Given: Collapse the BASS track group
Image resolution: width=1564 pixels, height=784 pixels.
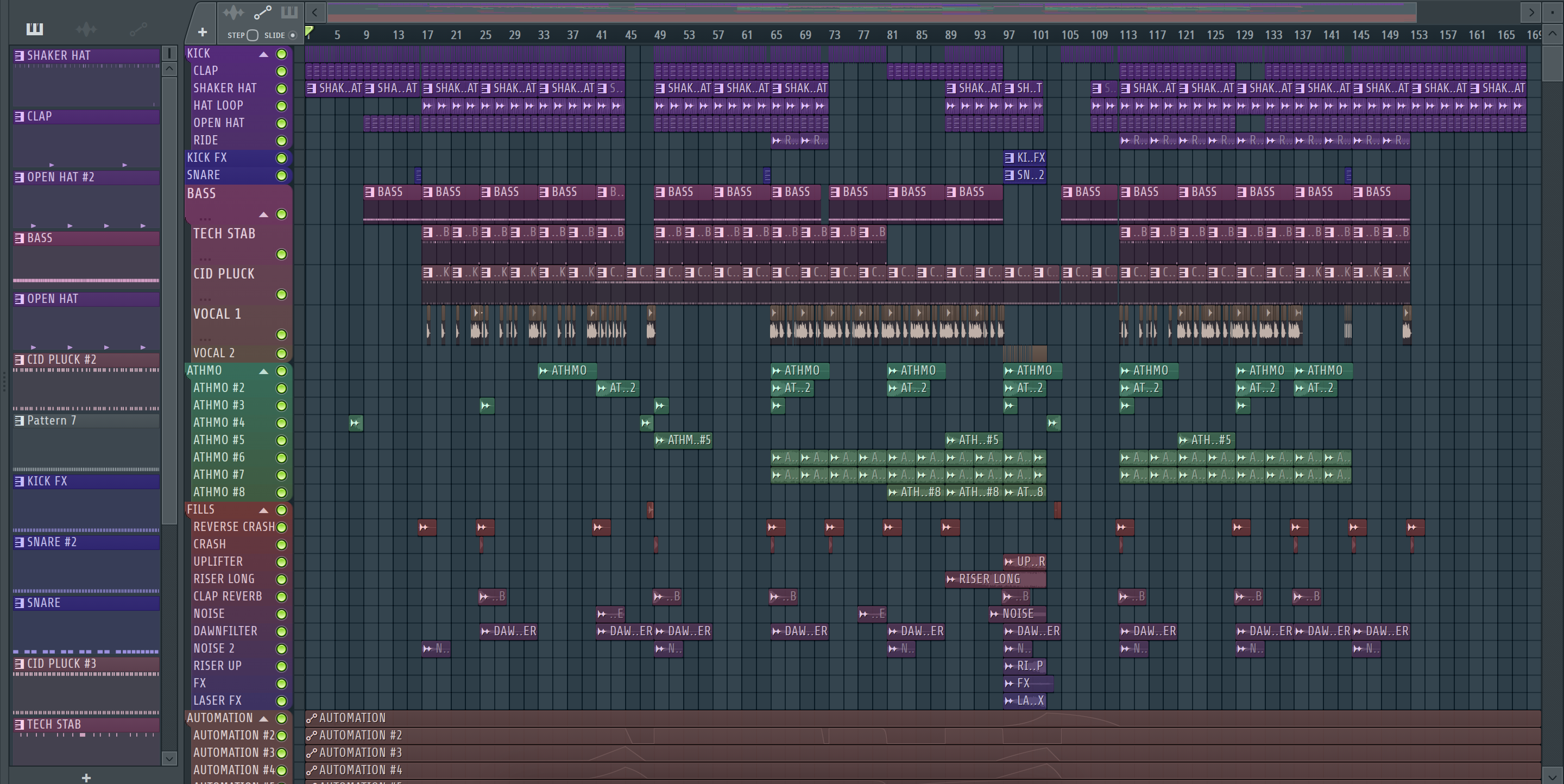Looking at the screenshot, I should [x=263, y=214].
